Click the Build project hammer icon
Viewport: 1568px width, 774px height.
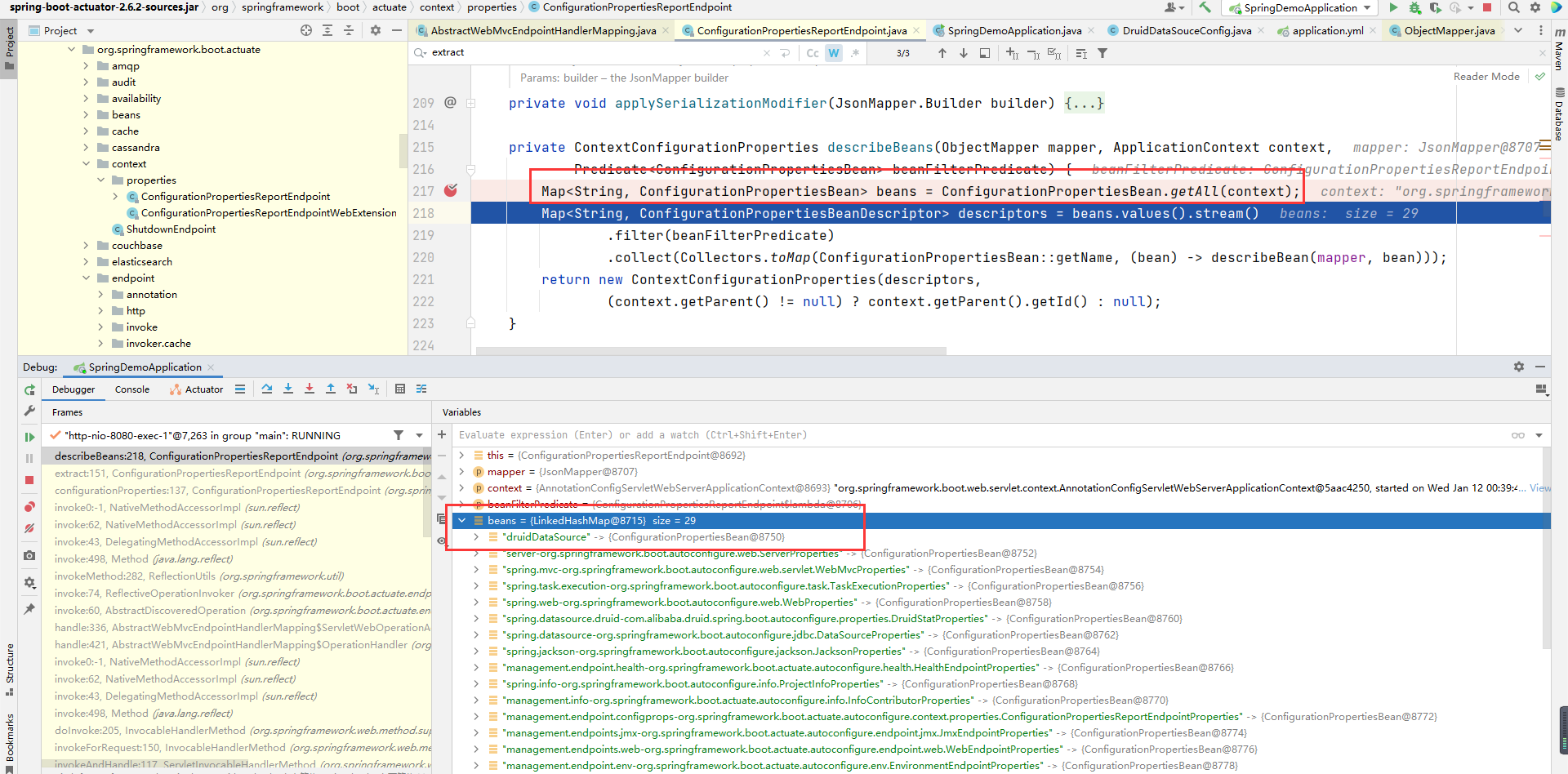(1205, 7)
